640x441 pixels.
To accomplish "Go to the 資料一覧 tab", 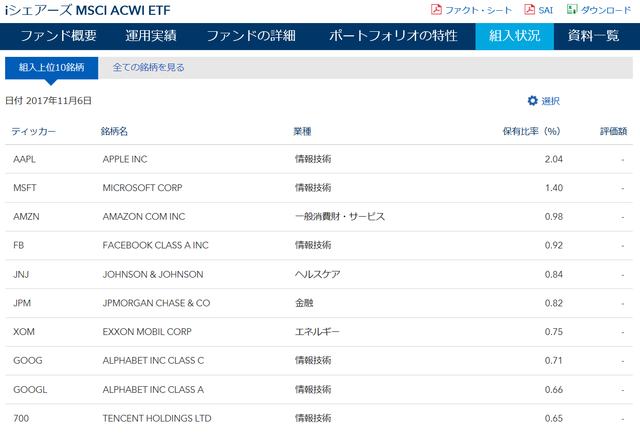I will [593, 36].
